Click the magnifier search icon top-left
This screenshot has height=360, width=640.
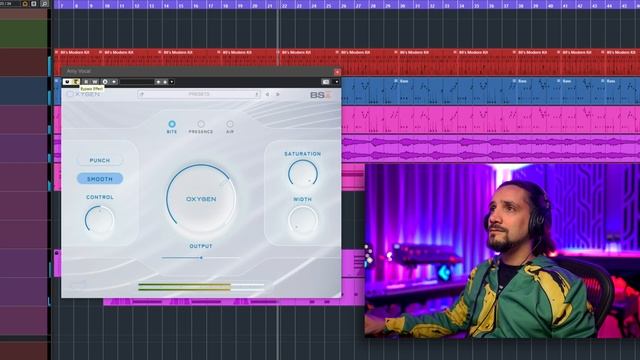44,4
